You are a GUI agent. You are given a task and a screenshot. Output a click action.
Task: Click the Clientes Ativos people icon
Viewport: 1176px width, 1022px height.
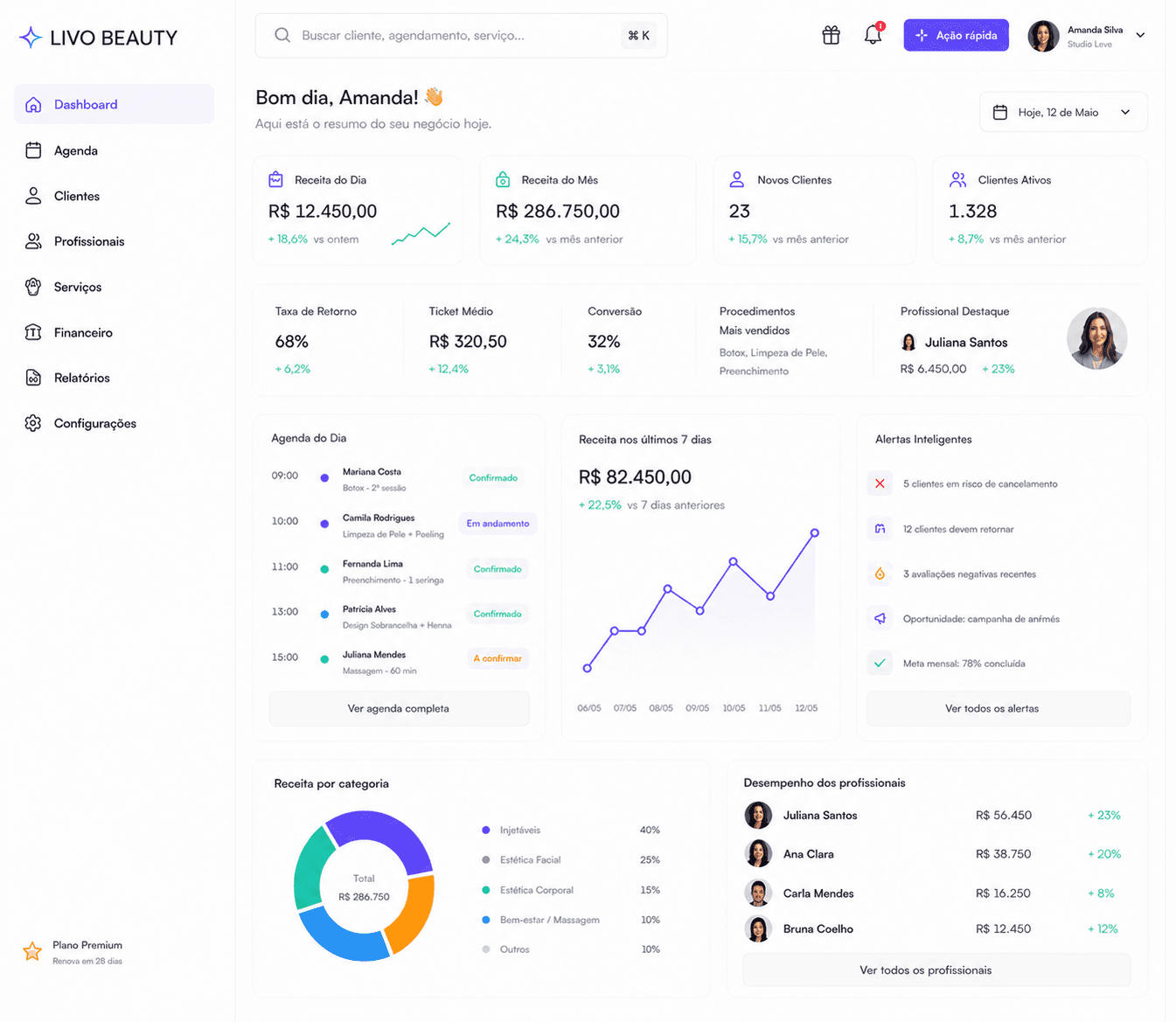(x=957, y=179)
